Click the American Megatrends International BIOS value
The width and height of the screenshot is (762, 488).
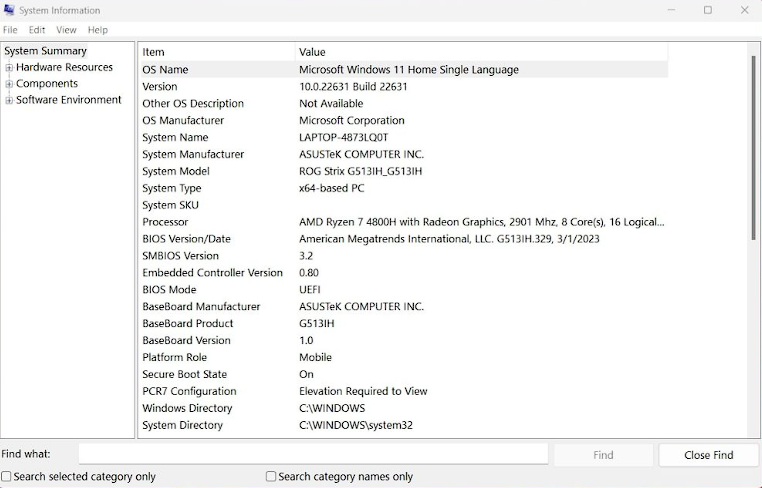449,239
